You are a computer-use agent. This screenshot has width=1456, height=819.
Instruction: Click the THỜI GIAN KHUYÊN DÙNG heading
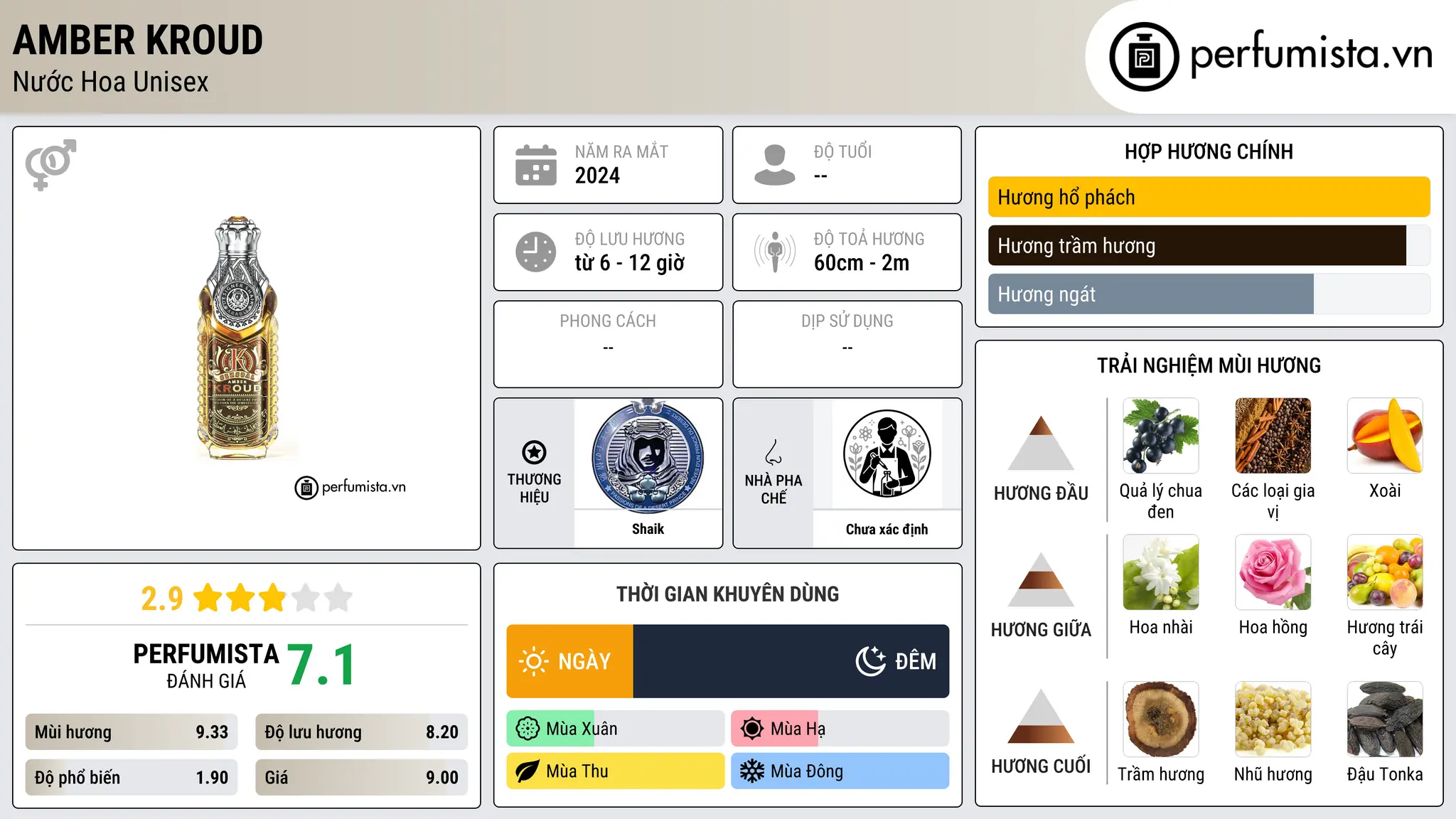pos(728,594)
